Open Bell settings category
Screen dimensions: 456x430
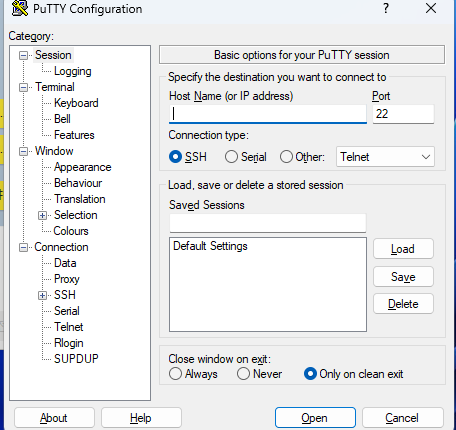click(x=62, y=119)
